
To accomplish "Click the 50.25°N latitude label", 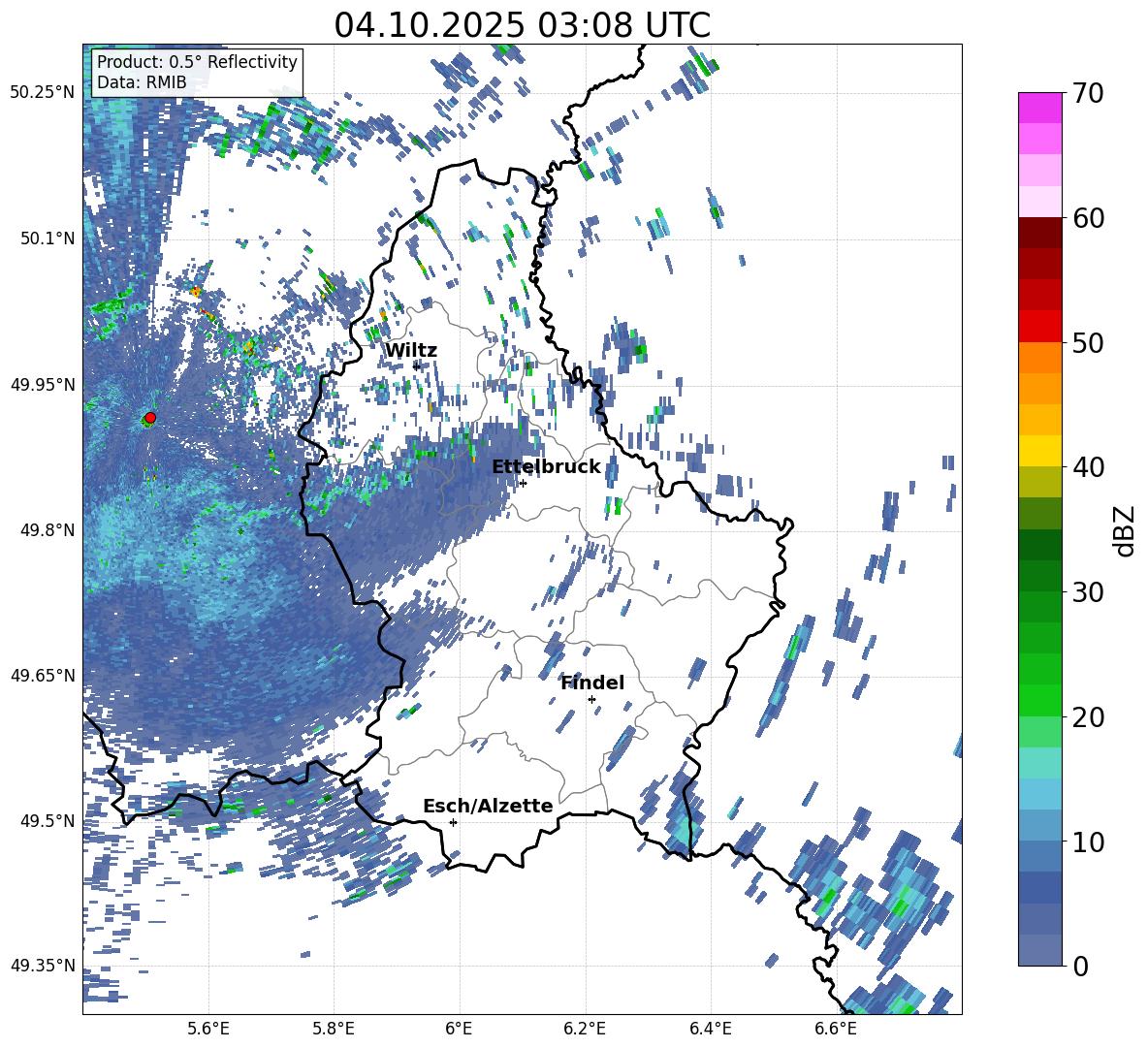I will 43,92.
